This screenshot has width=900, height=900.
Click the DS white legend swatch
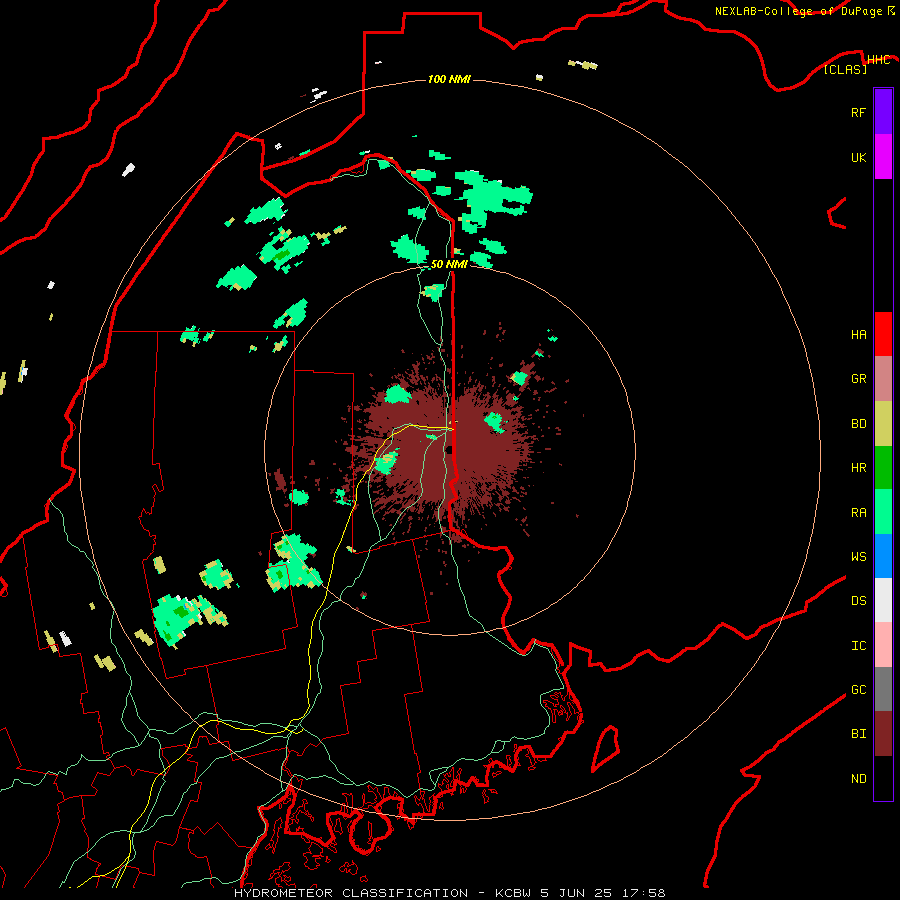tap(883, 600)
